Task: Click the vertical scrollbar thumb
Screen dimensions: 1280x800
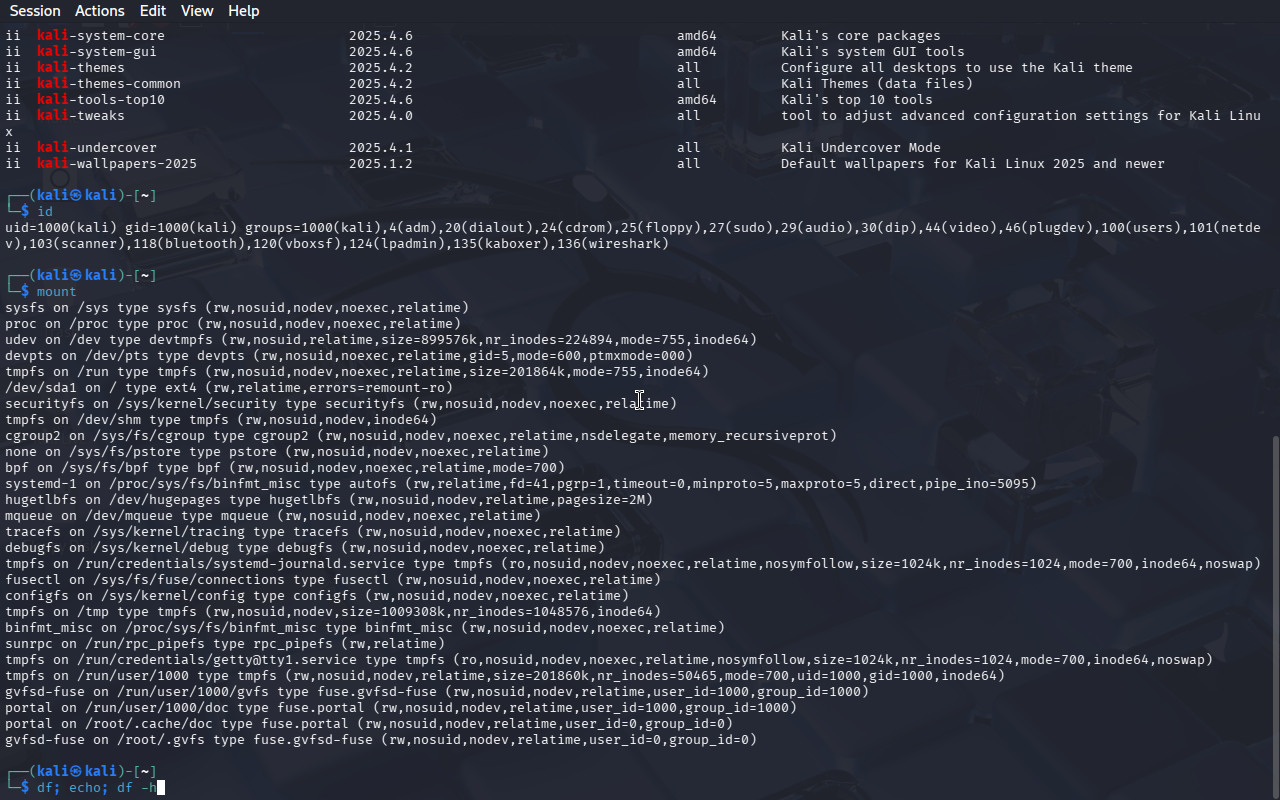Action: pos(1274,615)
